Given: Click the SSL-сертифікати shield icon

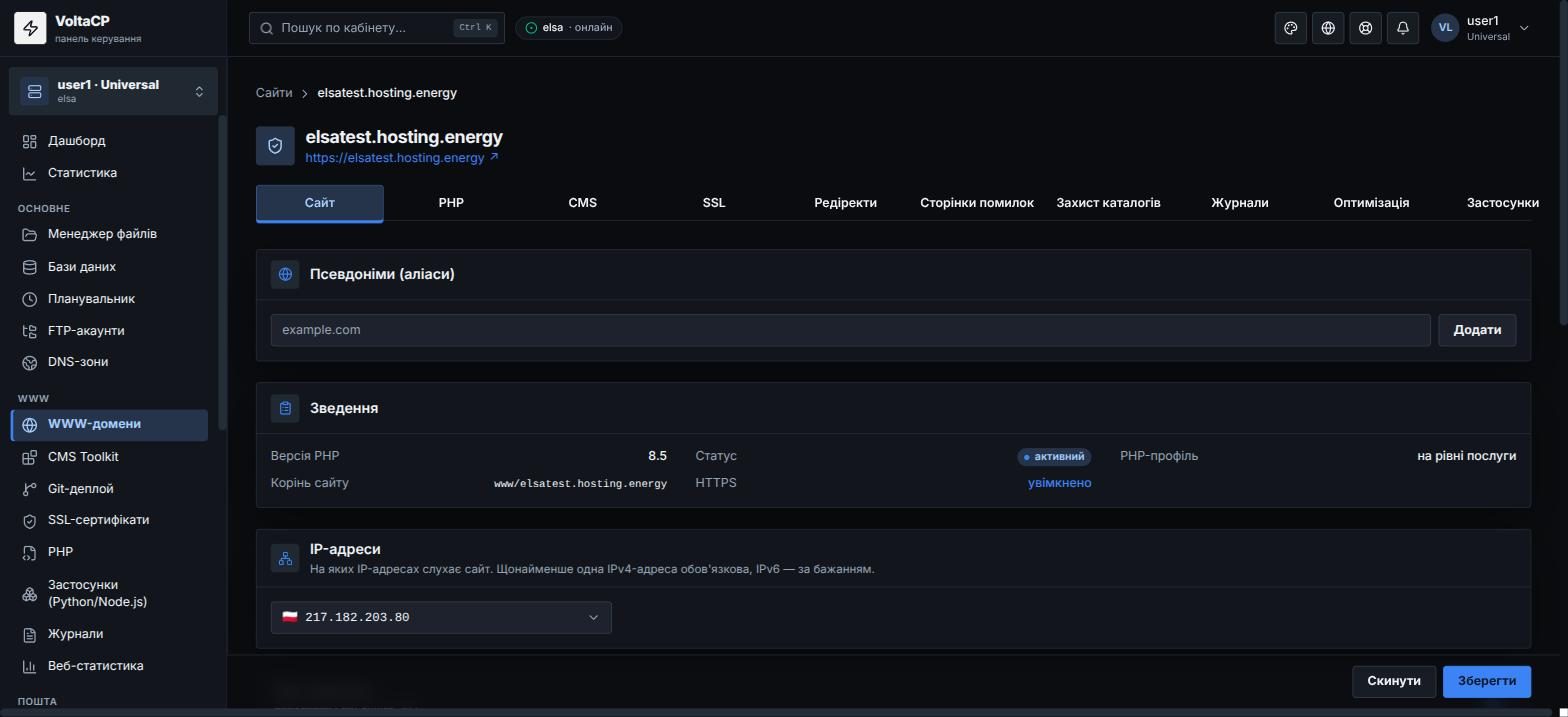Looking at the screenshot, I should coord(30,520).
